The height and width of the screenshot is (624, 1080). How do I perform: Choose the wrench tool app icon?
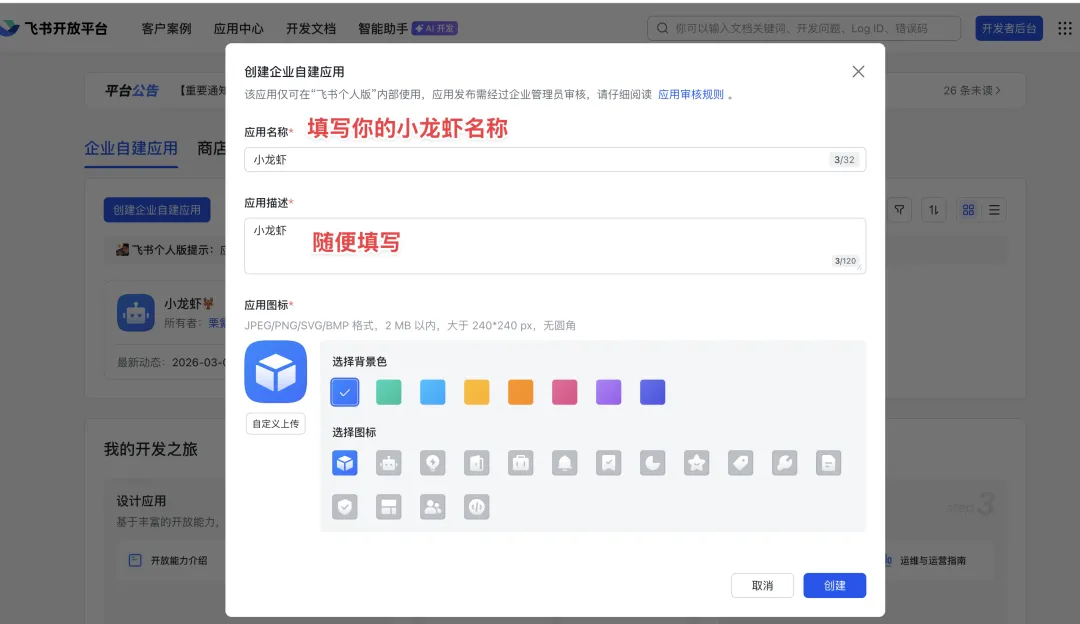[x=785, y=463]
